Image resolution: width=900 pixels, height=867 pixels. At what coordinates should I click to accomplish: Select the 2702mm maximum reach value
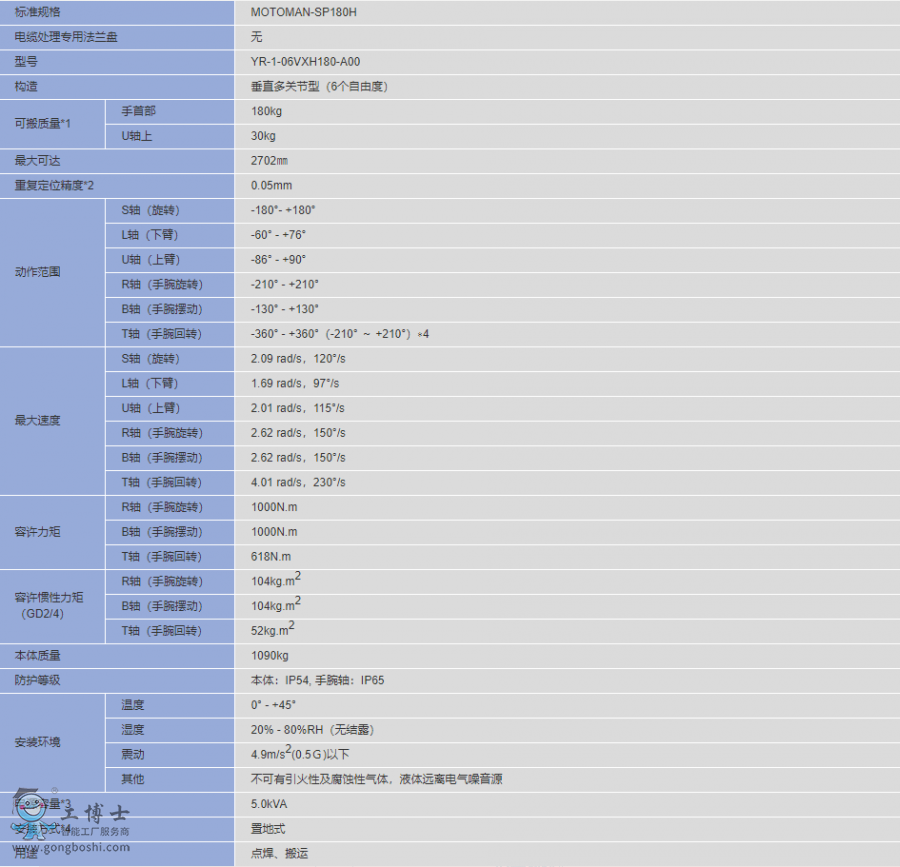(270, 161)
